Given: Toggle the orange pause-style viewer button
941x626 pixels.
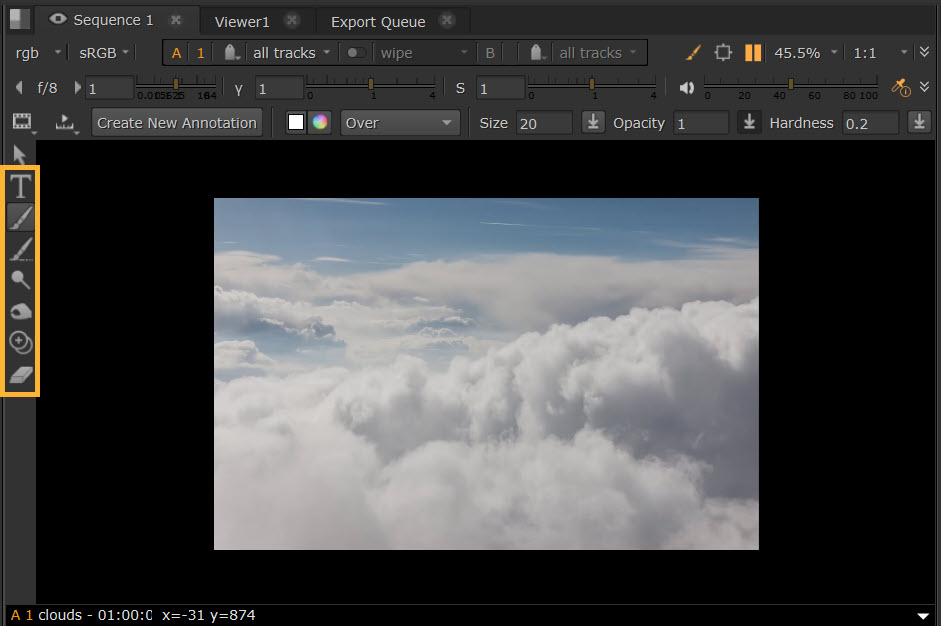Looking at the screenshot, I should click(x=753, y=53).
